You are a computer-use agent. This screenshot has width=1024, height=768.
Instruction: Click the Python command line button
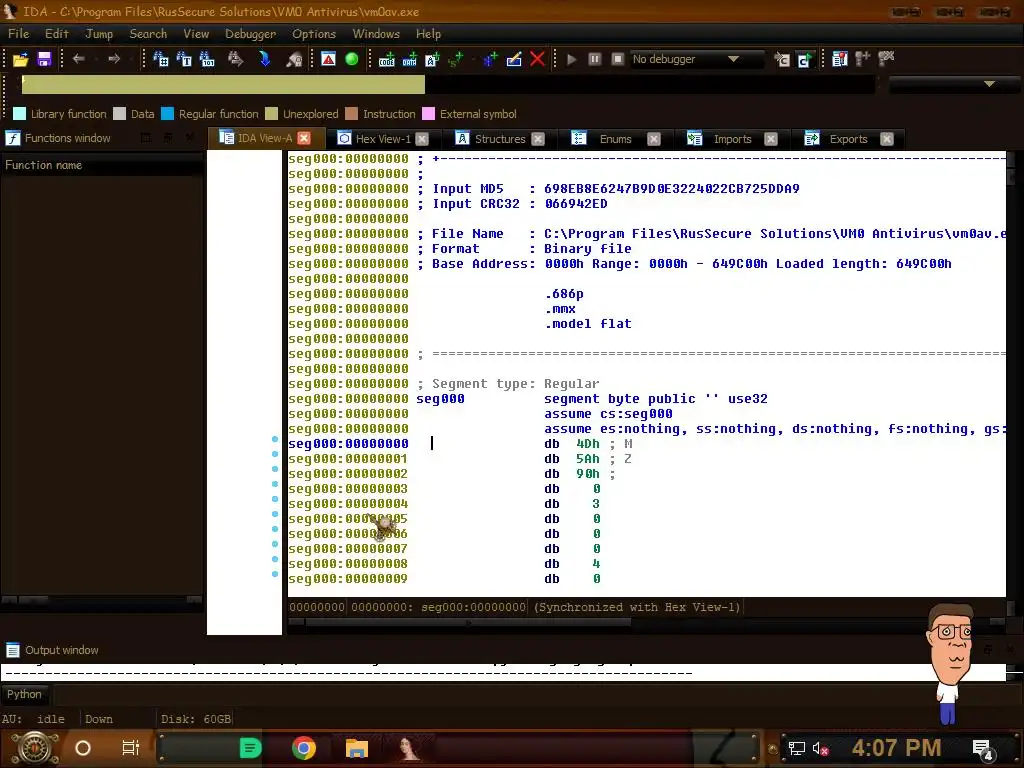tap(24, 694)
